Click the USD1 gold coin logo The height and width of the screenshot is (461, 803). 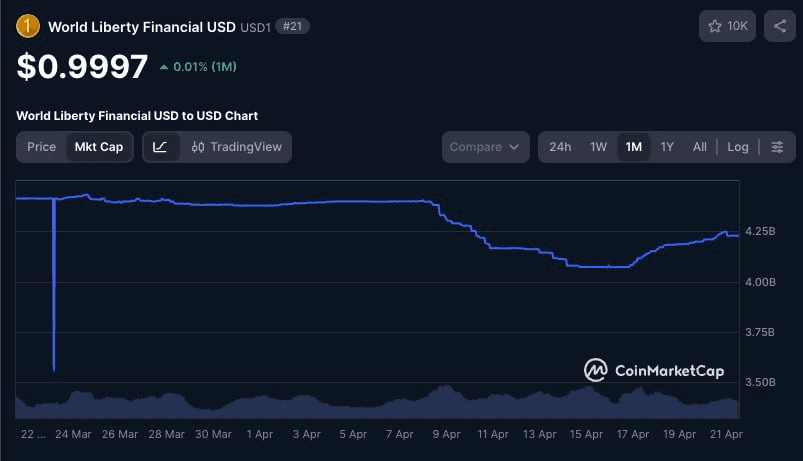(28, 27)
